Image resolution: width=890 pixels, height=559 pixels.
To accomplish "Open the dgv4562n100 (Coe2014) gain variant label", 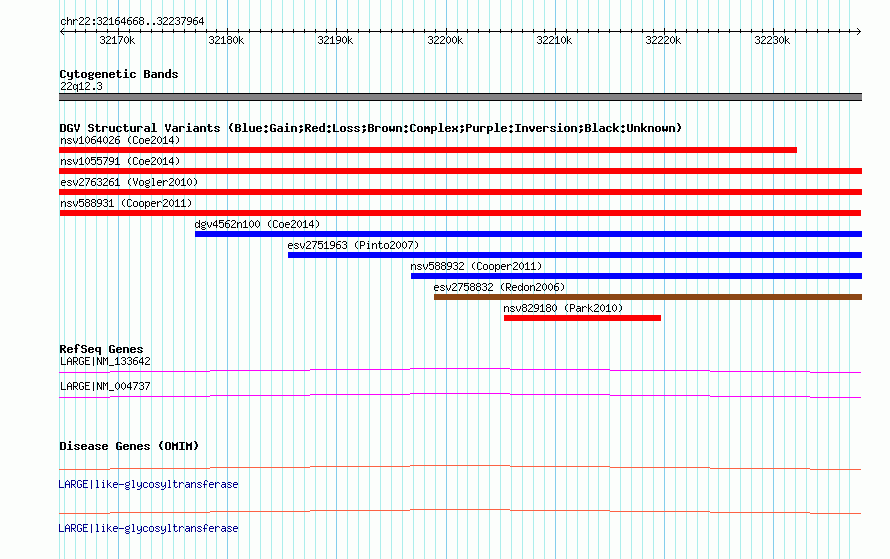I will [x=257, y=224].
